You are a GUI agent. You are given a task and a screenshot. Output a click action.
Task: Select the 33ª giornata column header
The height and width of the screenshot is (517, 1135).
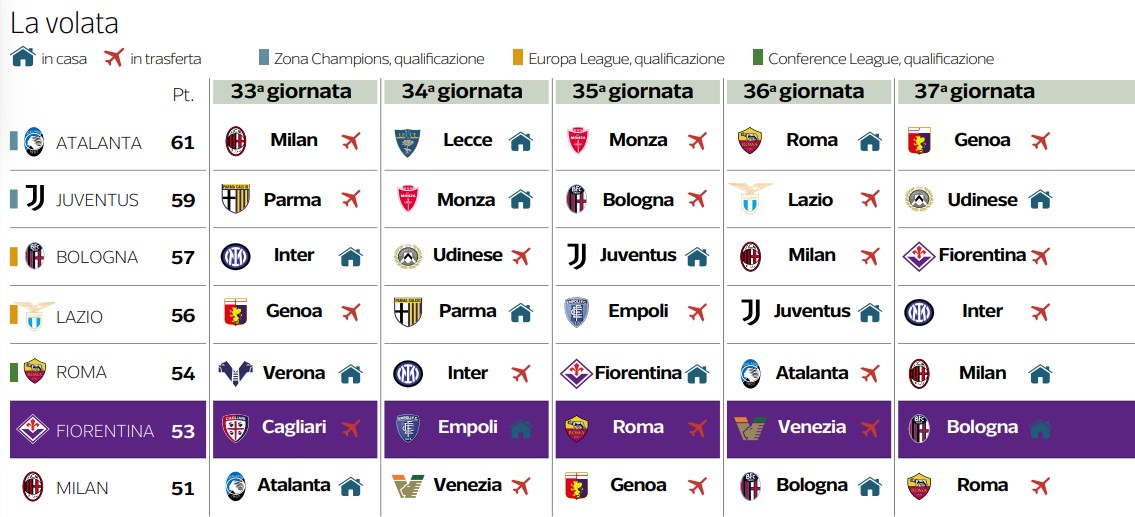[x=295, y=91]
